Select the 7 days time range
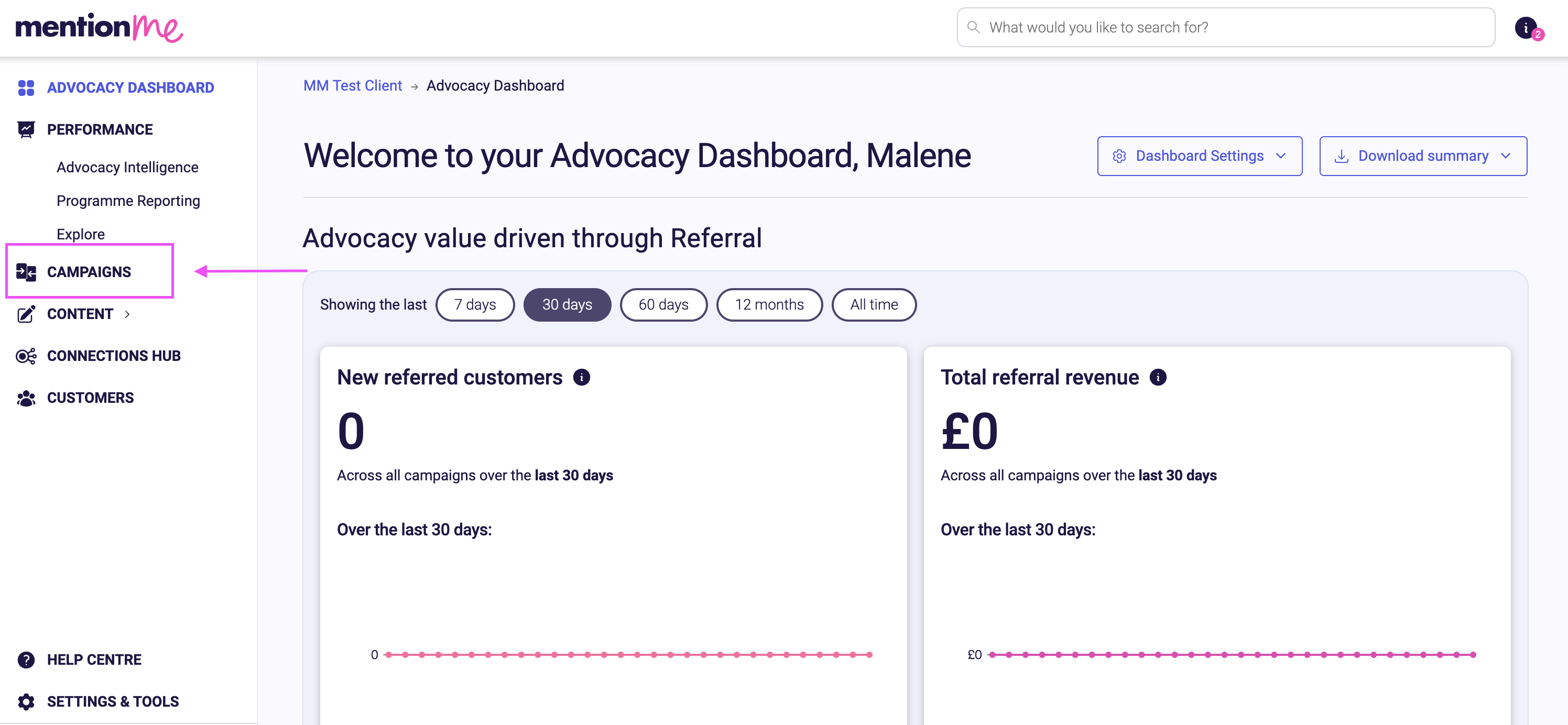Viewport: 1568px width, 725px height. [x=475, y=305]
